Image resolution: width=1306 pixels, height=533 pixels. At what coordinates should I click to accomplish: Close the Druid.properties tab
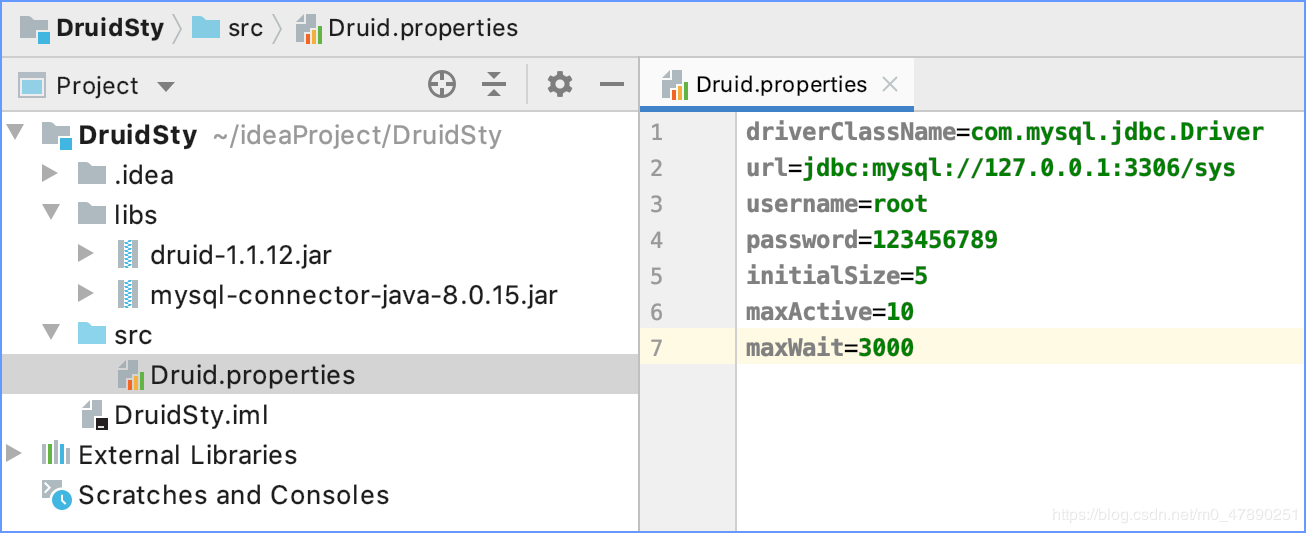click(890, 84)
